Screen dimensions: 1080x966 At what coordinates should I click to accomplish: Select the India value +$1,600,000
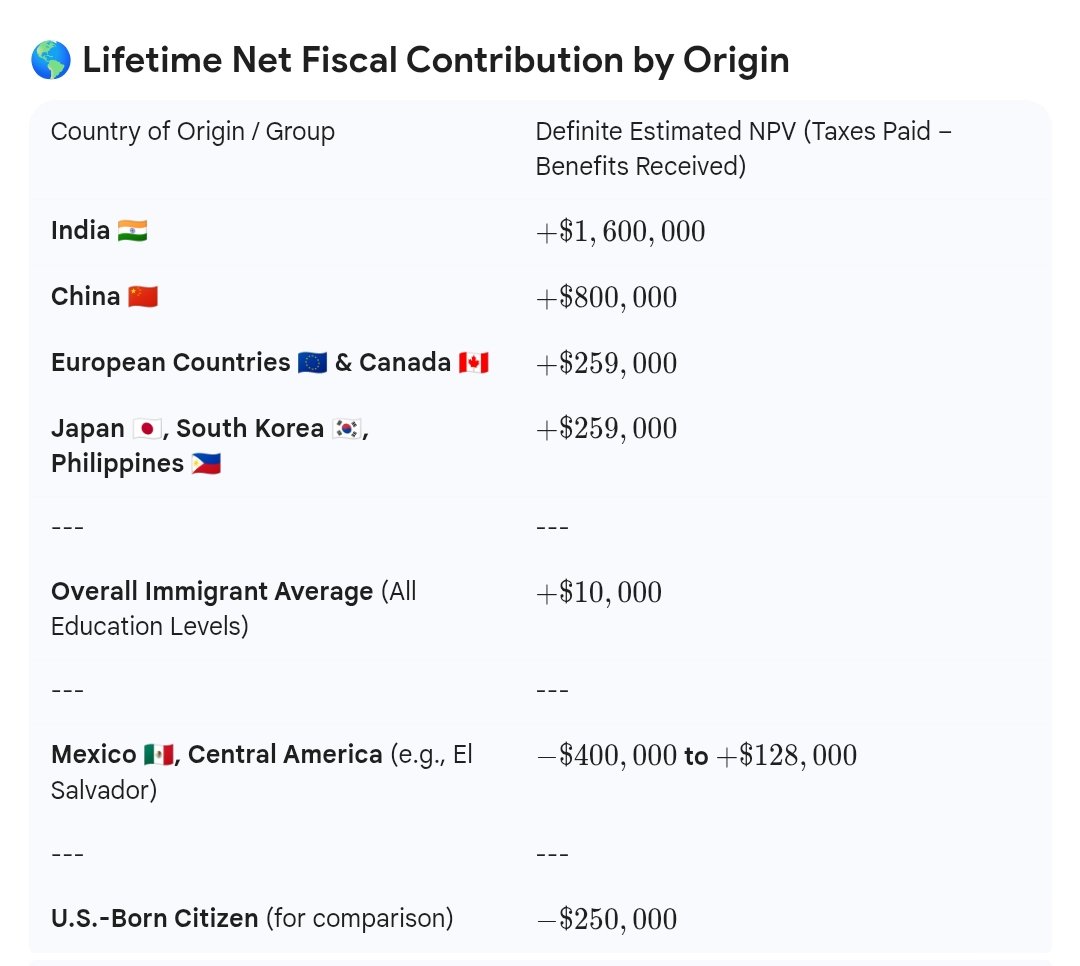click(x=620, y=232)
